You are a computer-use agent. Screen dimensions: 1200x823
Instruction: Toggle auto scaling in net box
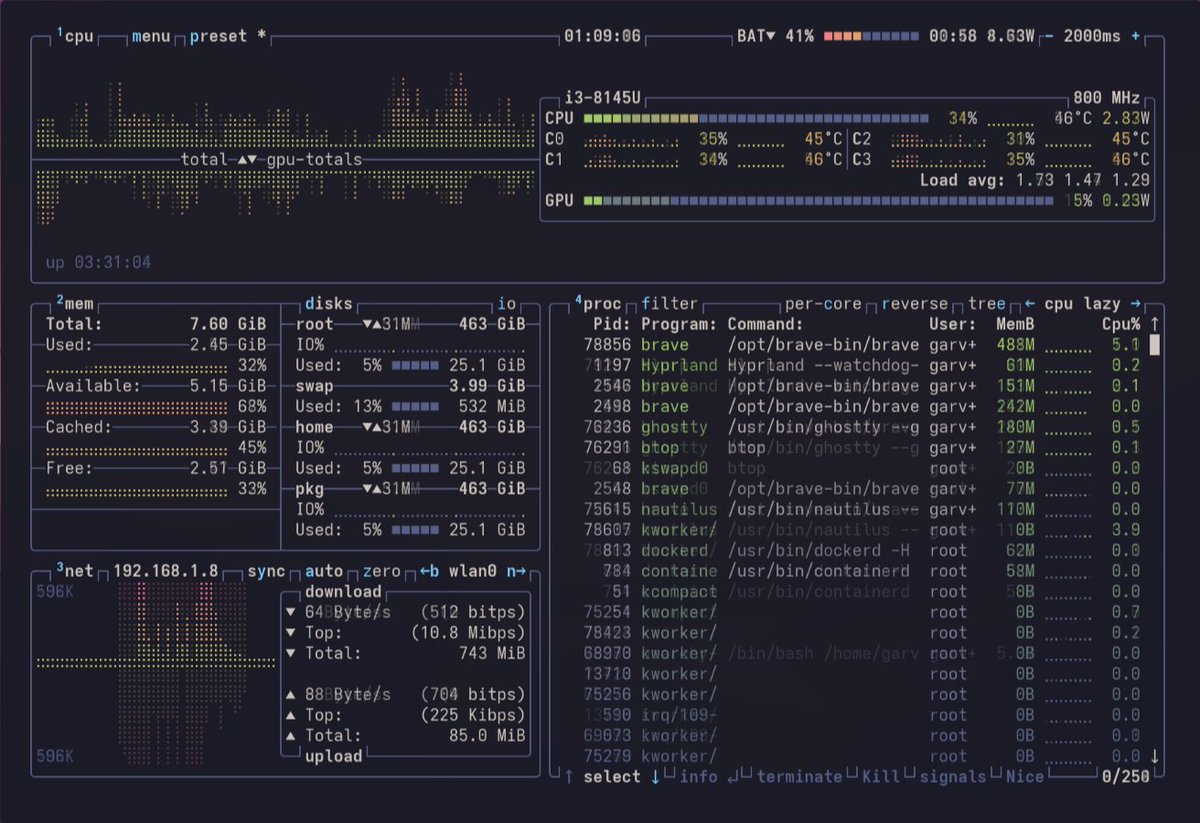[324, 571]
